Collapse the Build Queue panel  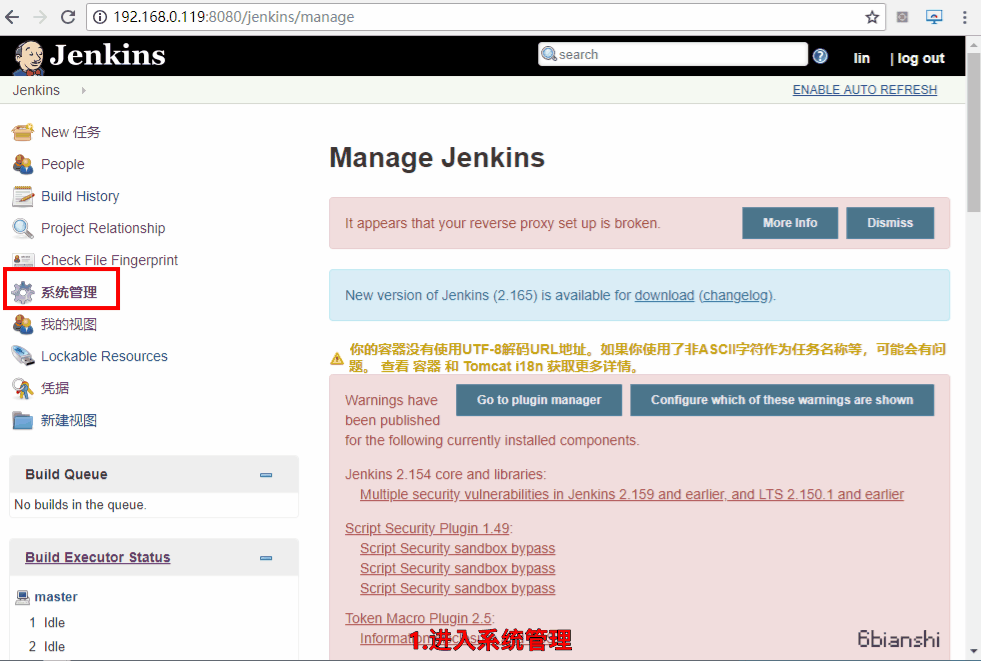[266, 475]
